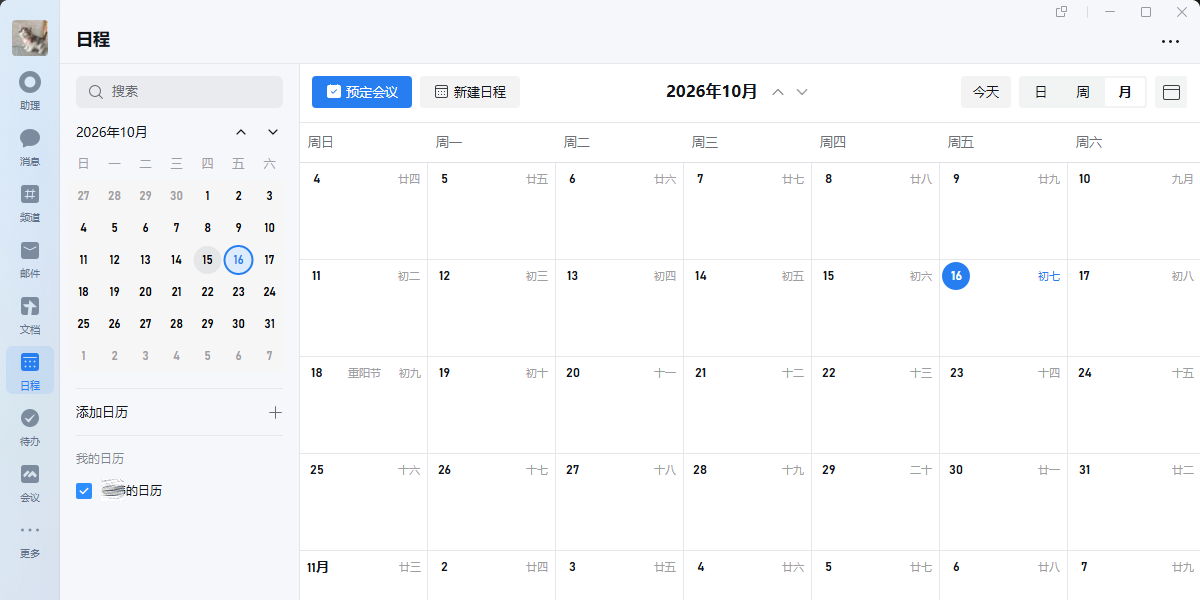
Task: Go to the 频道 channels section
Action: point(30,202)
